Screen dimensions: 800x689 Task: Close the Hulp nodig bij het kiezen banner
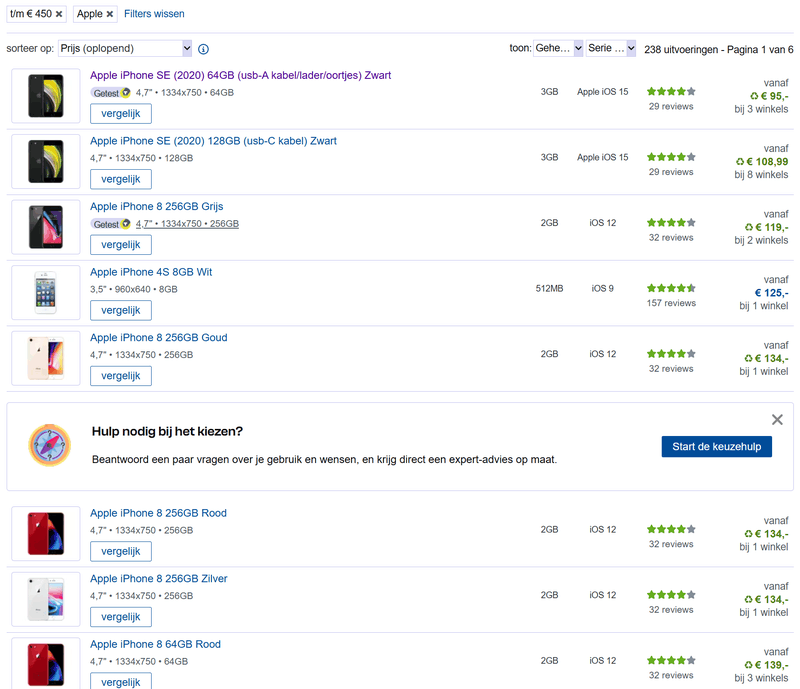coord(777,420)
